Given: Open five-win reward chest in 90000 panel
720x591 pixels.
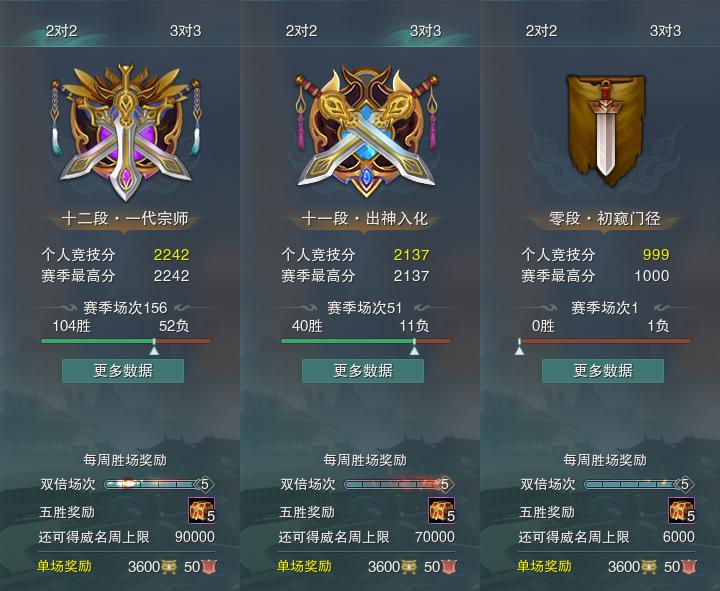Looking at the screenshot, I should [202, 510].
